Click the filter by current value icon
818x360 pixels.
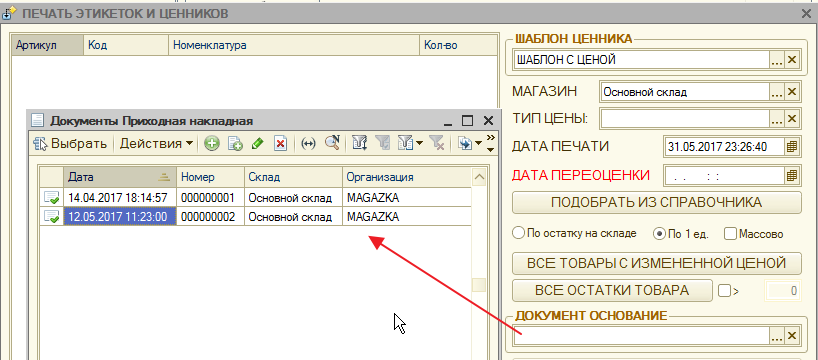pos(383,143)
